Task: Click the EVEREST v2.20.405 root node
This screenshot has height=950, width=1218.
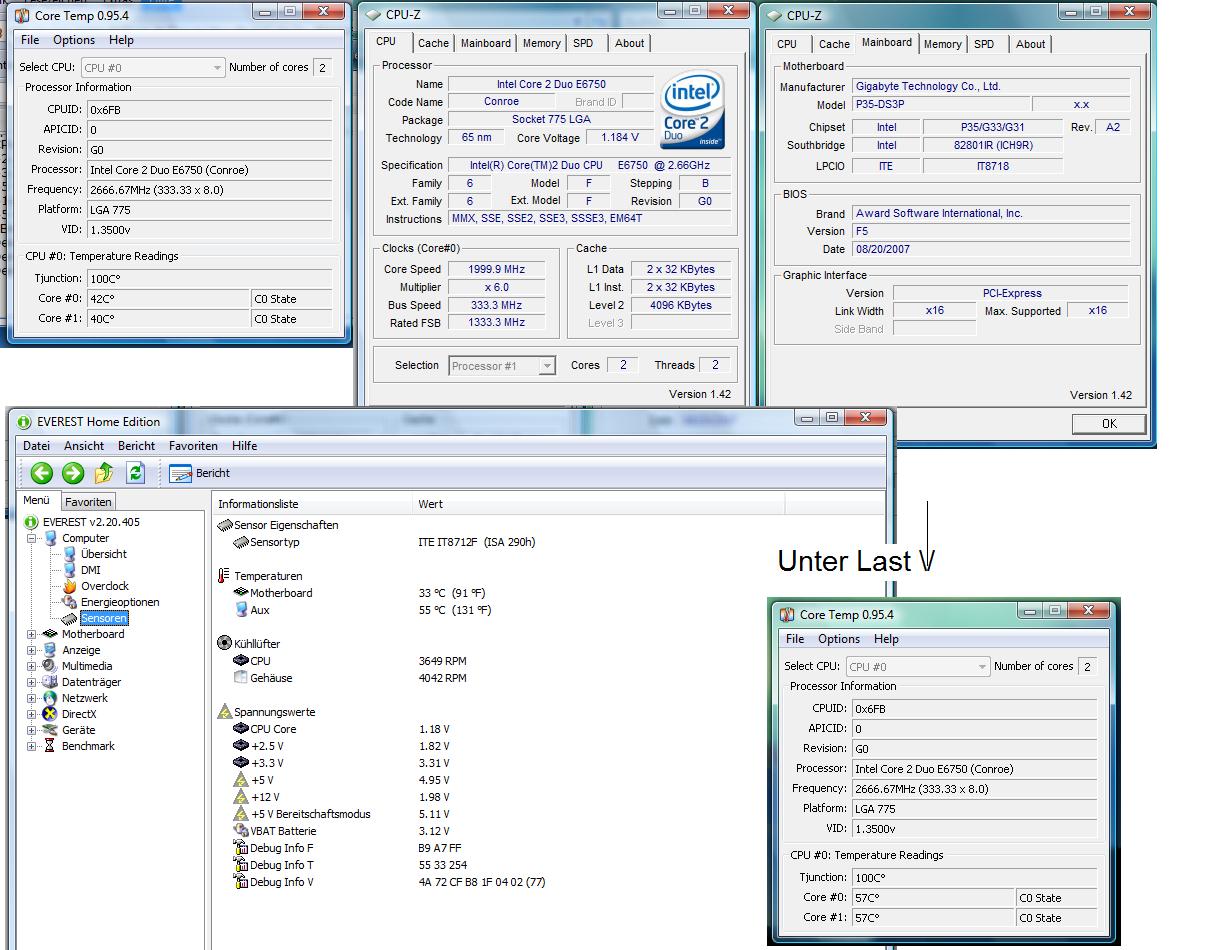Action: click(x=91, y=522)
